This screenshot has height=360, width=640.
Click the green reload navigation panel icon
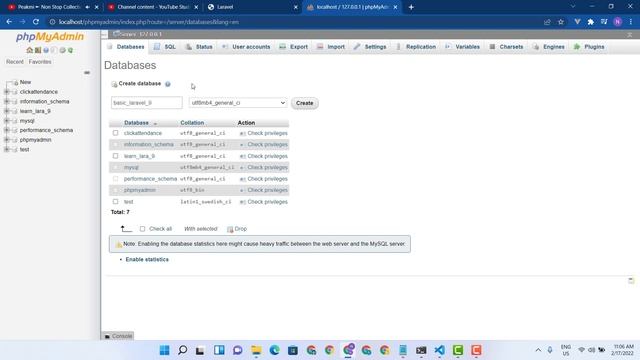[70, 50]
